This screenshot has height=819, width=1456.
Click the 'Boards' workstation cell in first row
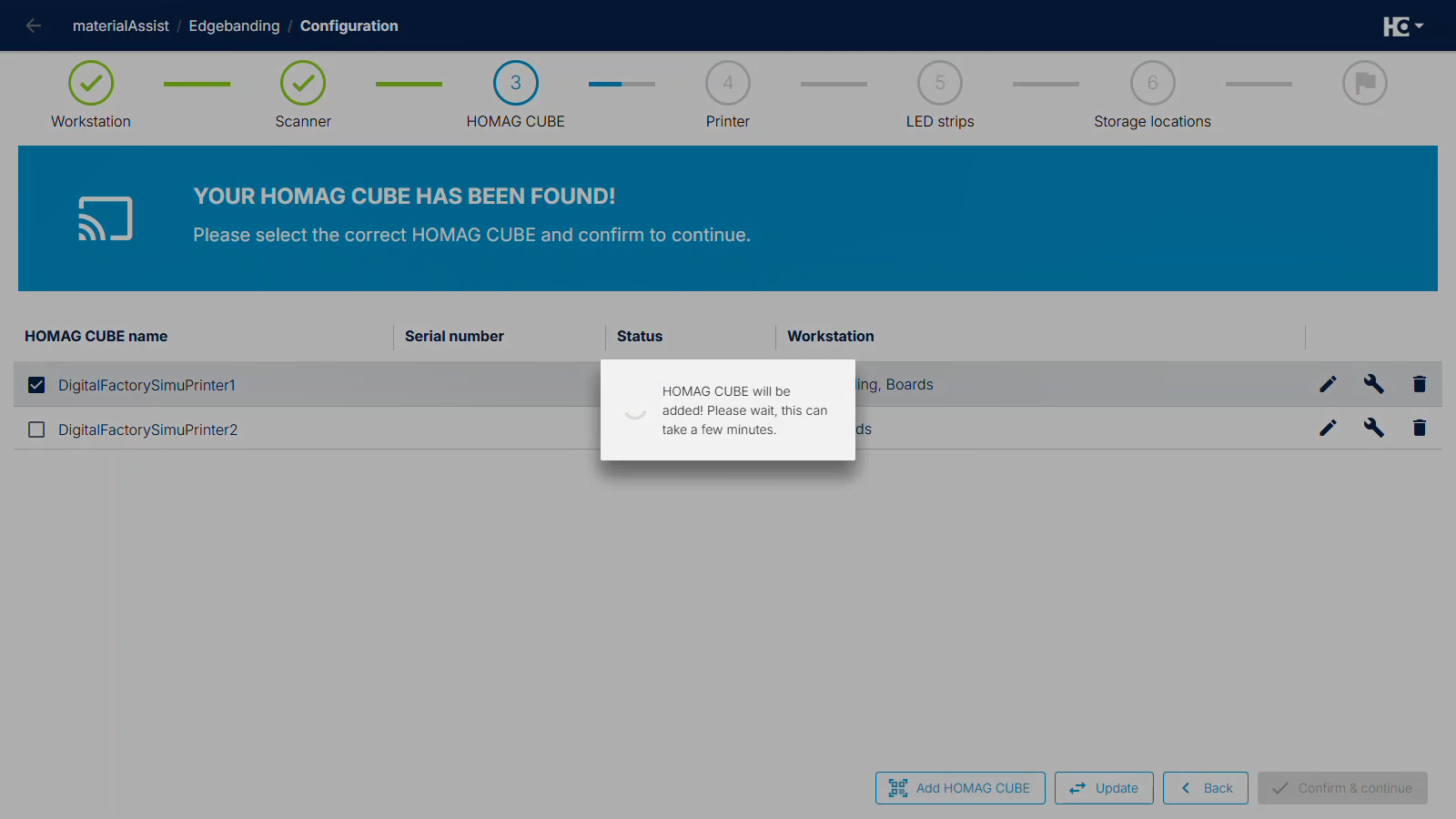(910, 384)
